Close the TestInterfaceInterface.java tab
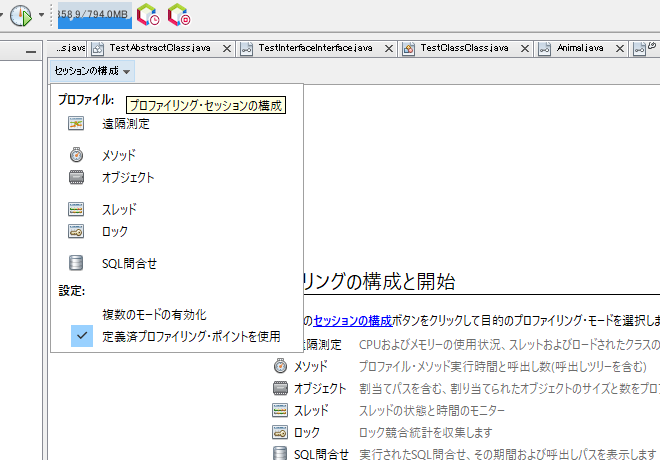Image resolution: width=660 pixels, height=460 pixels. pos(389,49)
